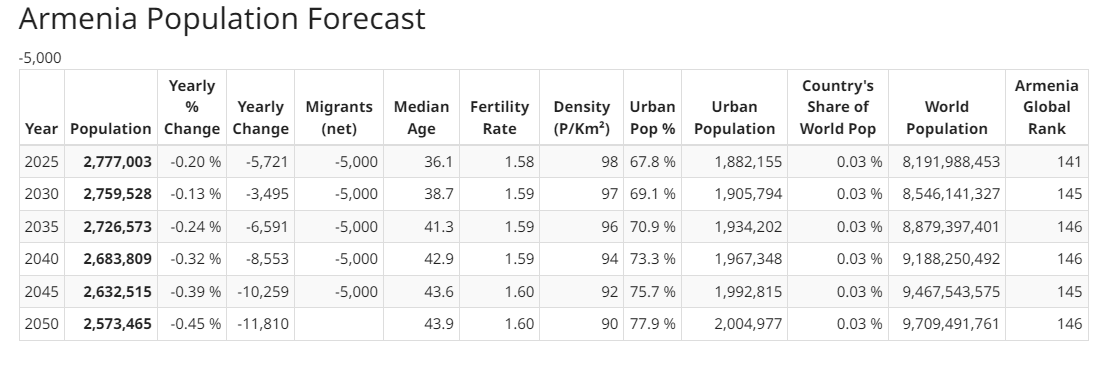Screen dimensions: 1096x365
Task: Click the Median Age column header
Action: coord(421,117)
